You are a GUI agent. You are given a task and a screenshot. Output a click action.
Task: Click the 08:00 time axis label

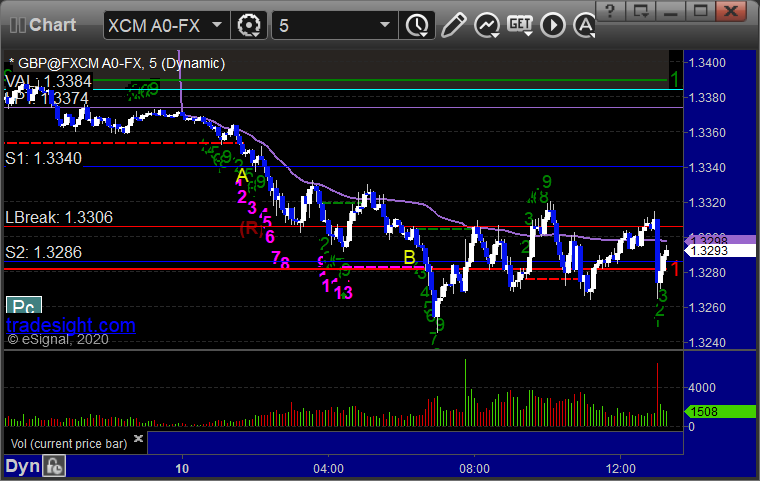(x=474, y=469)
